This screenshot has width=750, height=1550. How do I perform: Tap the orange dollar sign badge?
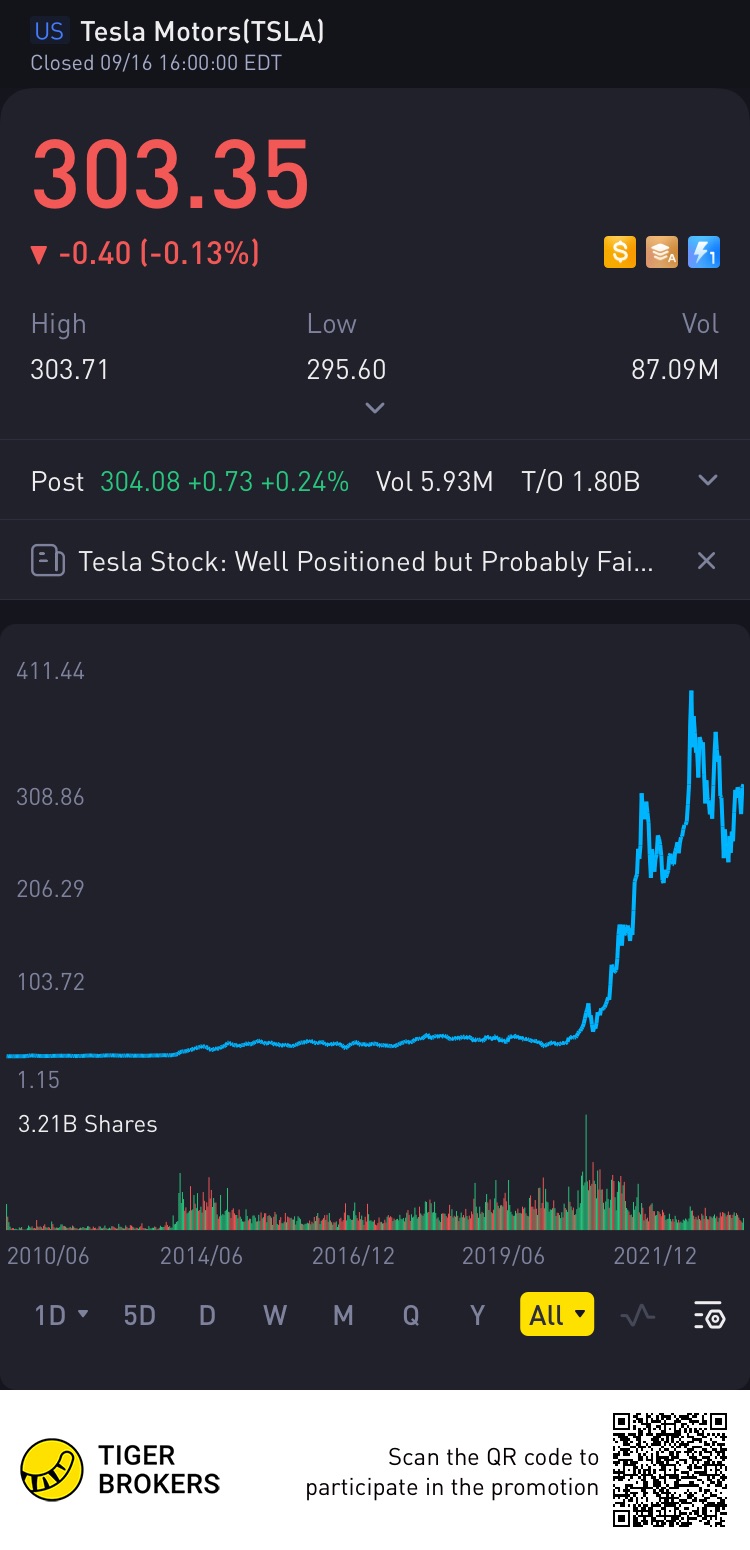620,252
